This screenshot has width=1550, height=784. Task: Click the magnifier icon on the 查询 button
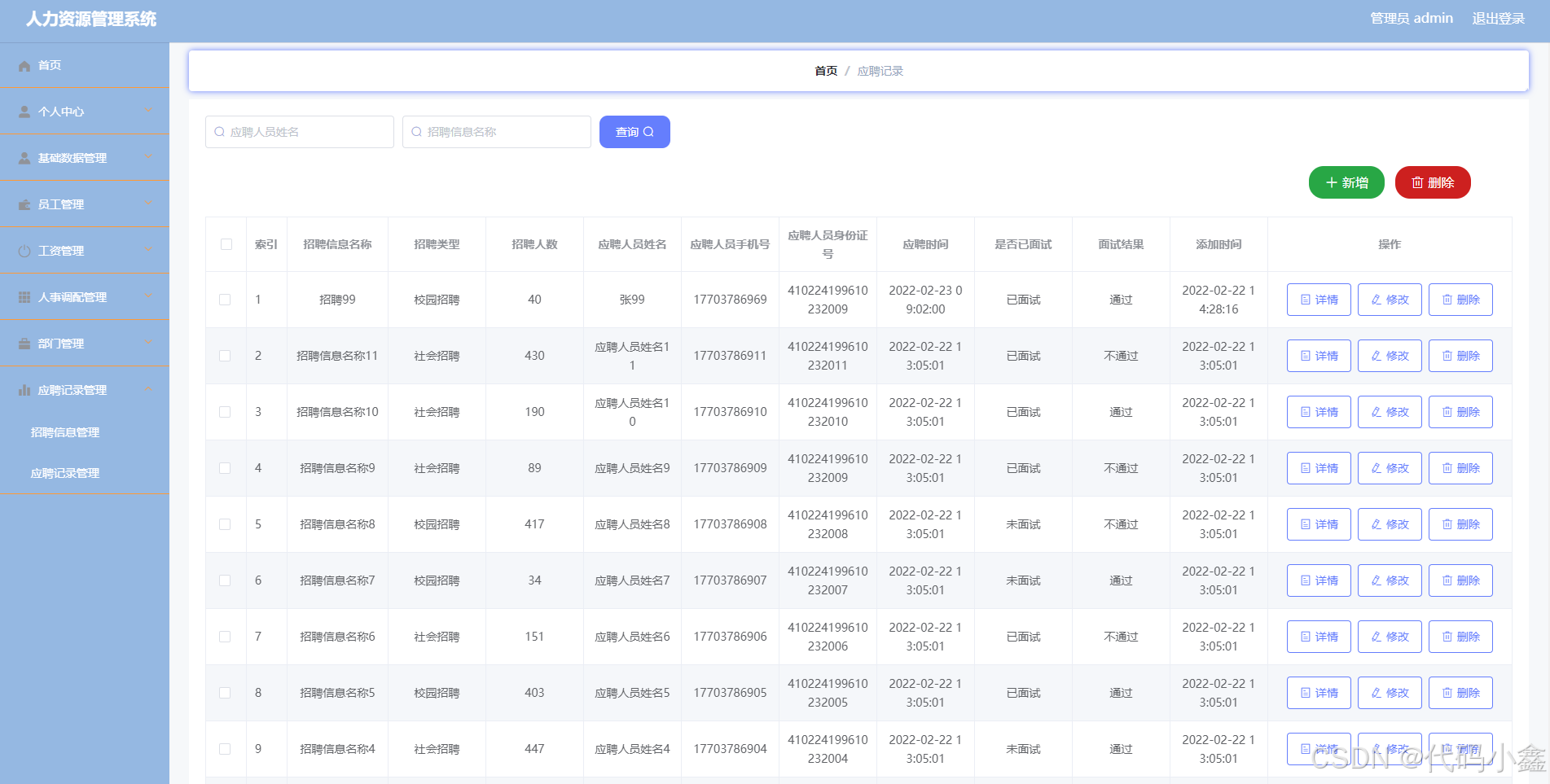point(648,132)
